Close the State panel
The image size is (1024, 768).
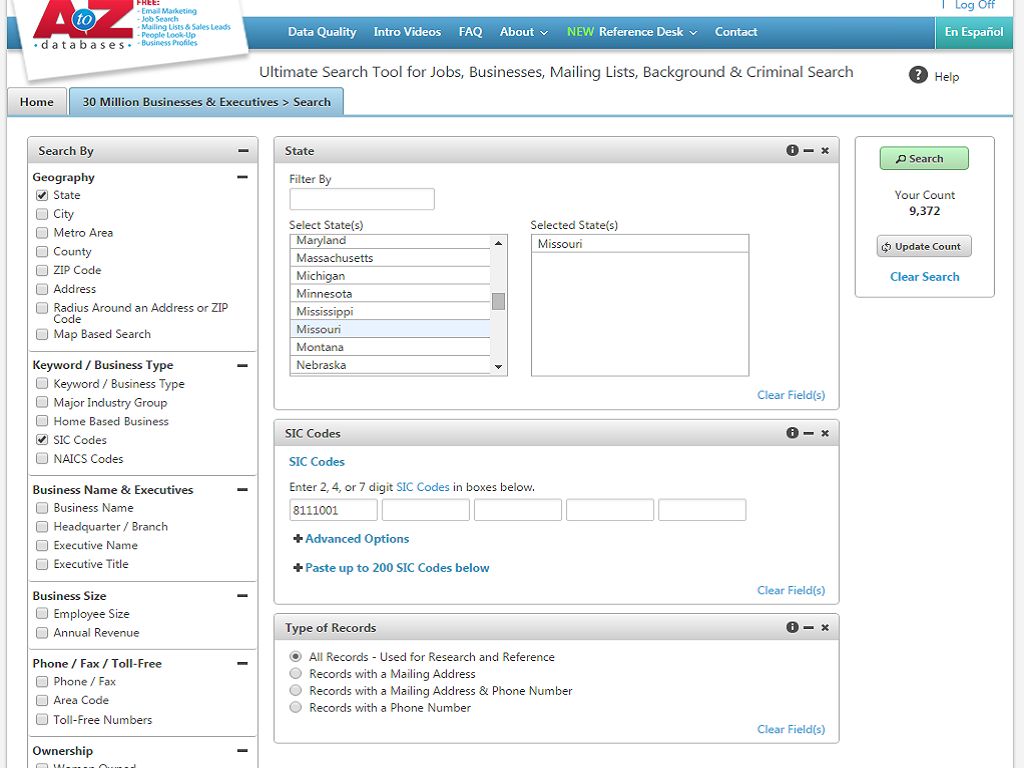click(825, 150)
